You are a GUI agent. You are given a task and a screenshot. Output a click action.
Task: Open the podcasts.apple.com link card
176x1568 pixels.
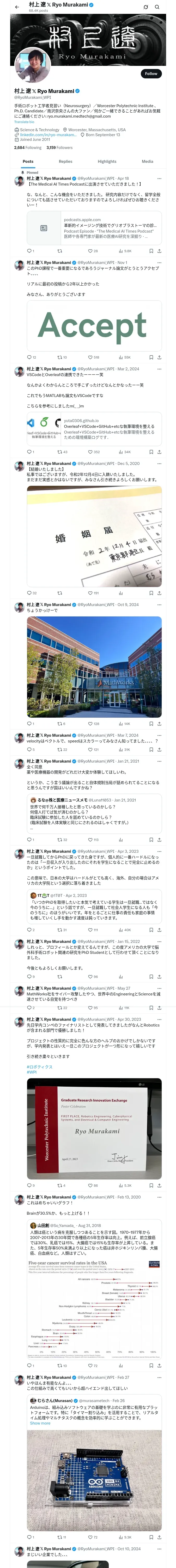94,228
